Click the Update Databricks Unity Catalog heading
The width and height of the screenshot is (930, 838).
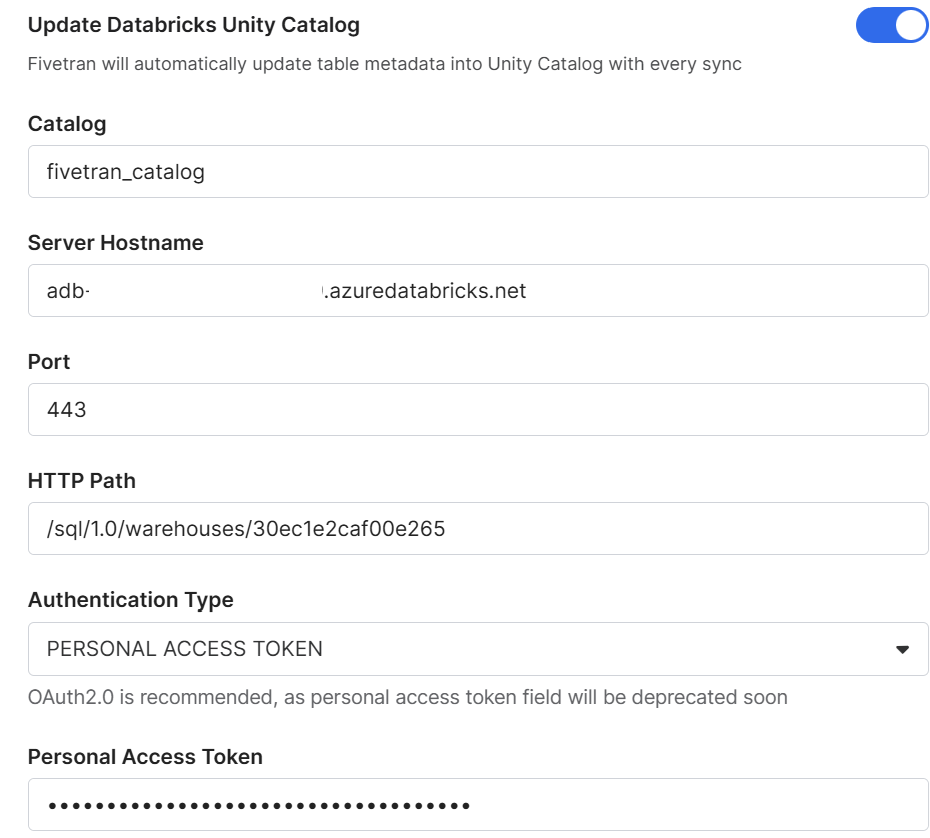pos(194,25)
